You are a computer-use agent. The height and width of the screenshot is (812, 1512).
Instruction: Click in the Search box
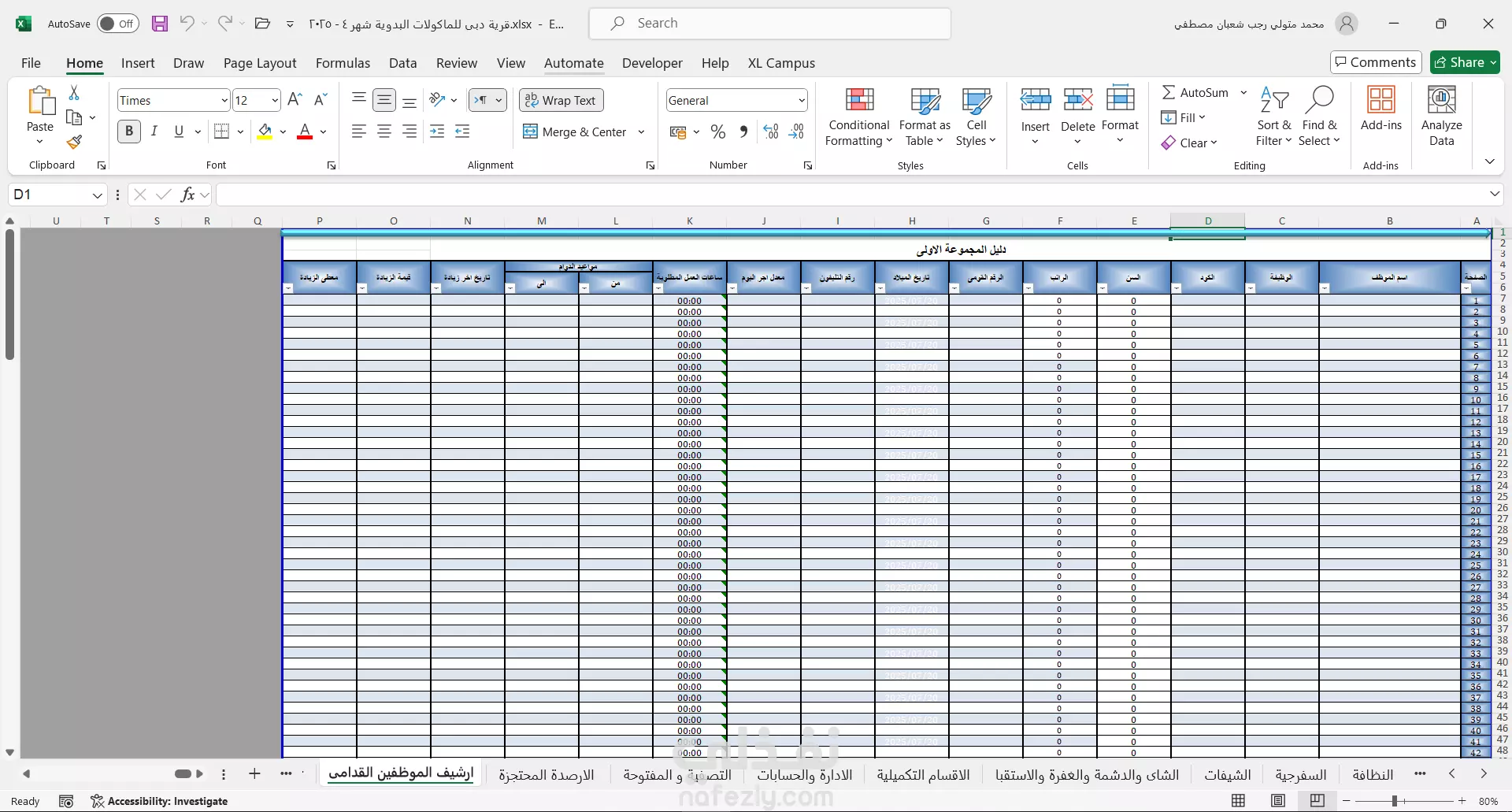[x=770, y=24]
